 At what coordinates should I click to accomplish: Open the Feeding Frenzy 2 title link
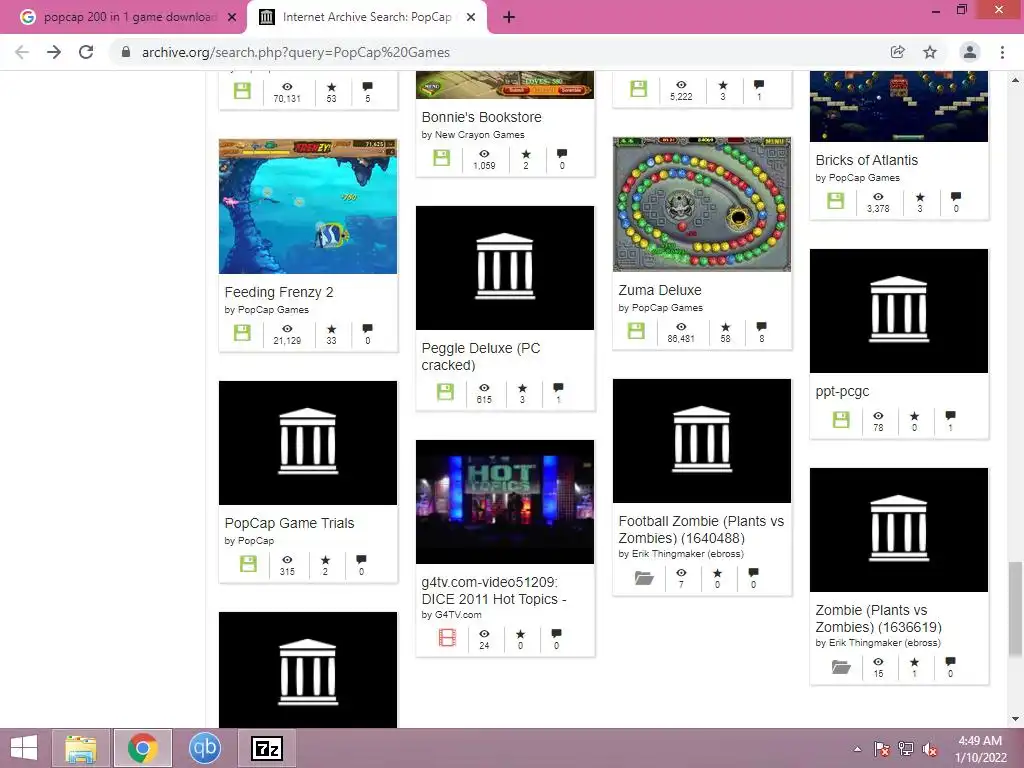click(x=279, y=292)
